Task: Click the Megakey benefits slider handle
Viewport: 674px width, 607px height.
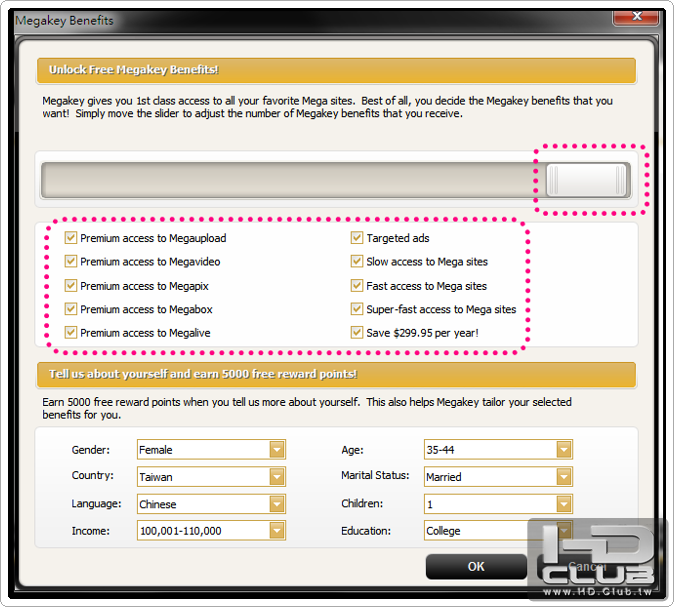Action: tap(586, 180)
